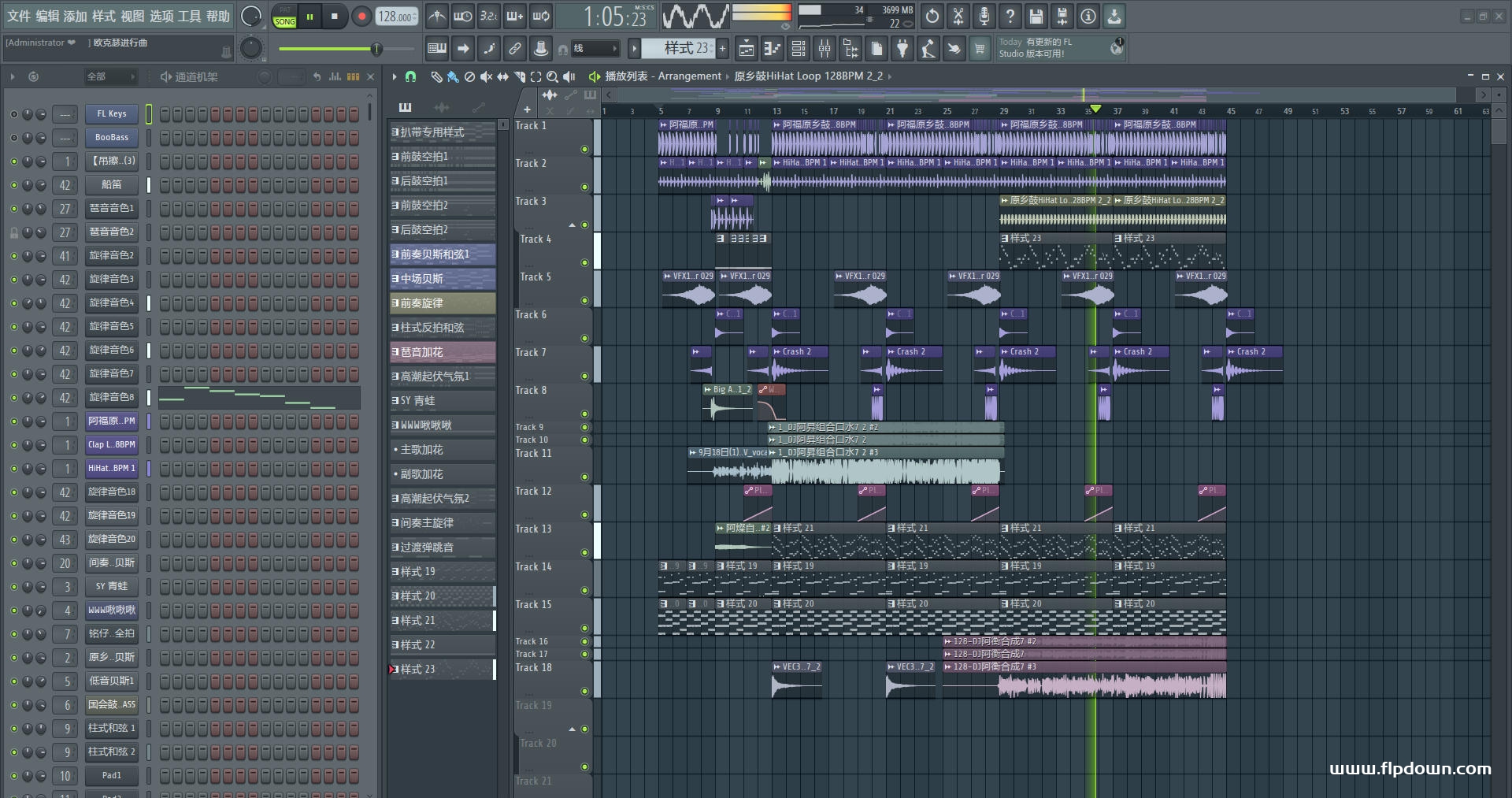
Task: Open the arrangement dropdown 播放列表 - Arrangement
Action: click(x=662, y=76)
